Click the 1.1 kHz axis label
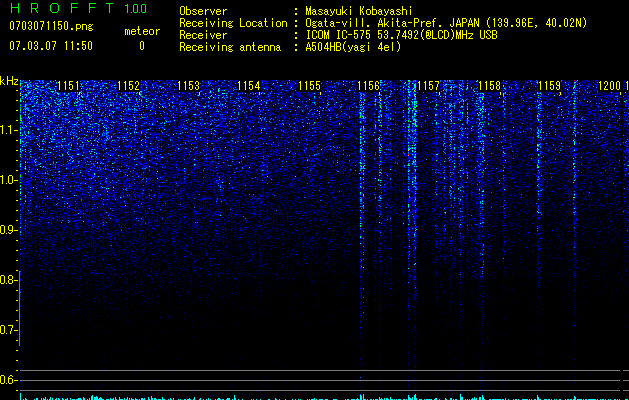Screen dimensions: 629x400 tap(7, 130)
